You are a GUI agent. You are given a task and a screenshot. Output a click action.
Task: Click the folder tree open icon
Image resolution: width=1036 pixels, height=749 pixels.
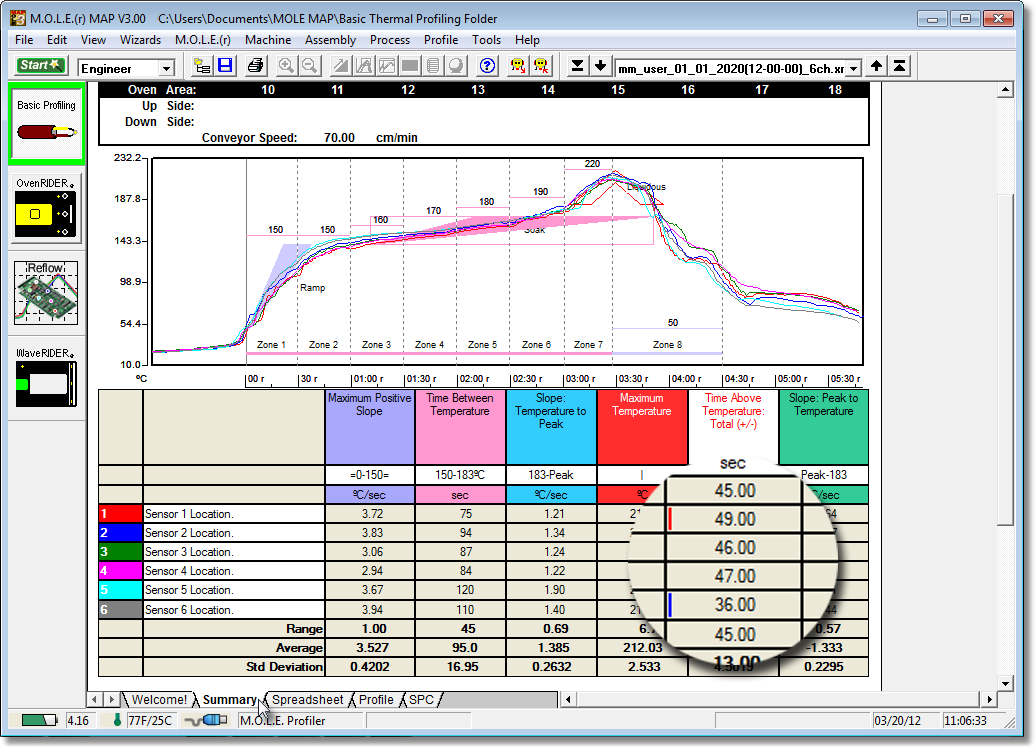(x=202, y=66)
